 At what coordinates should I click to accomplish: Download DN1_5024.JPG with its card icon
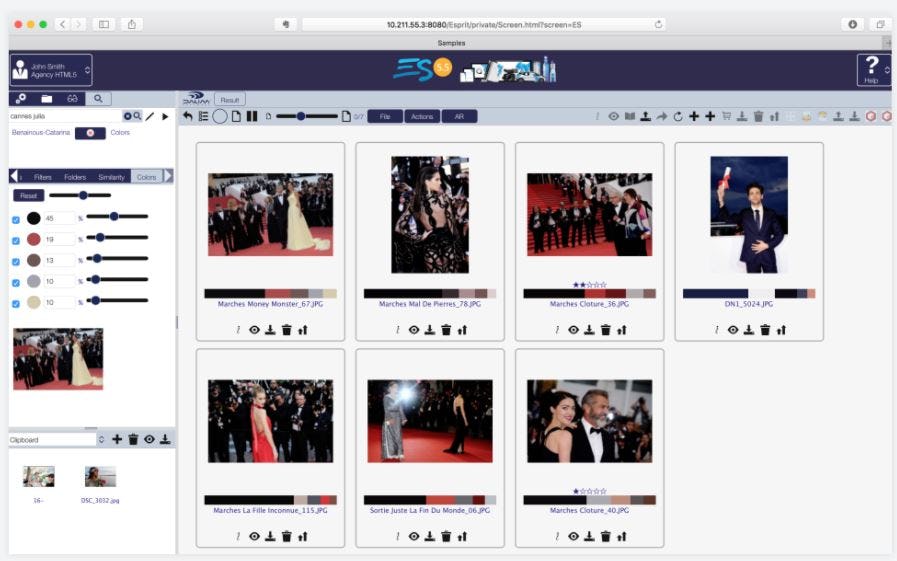[x=749, y=330]
